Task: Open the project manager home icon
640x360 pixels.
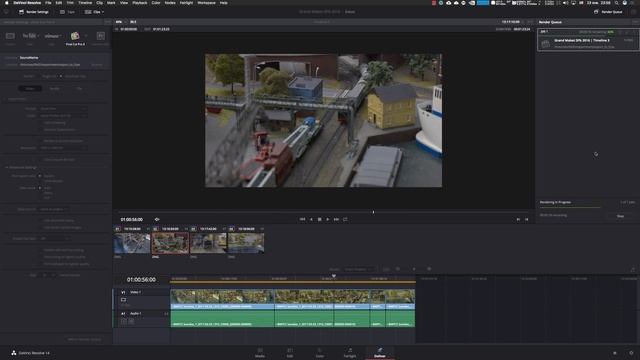Action: point(615,353)
